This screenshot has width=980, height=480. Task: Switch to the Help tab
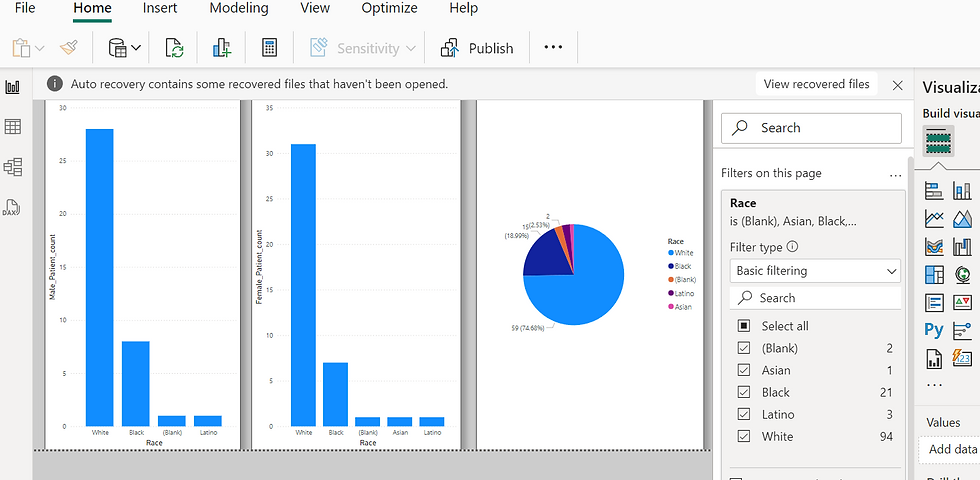(x=463, y=8)
